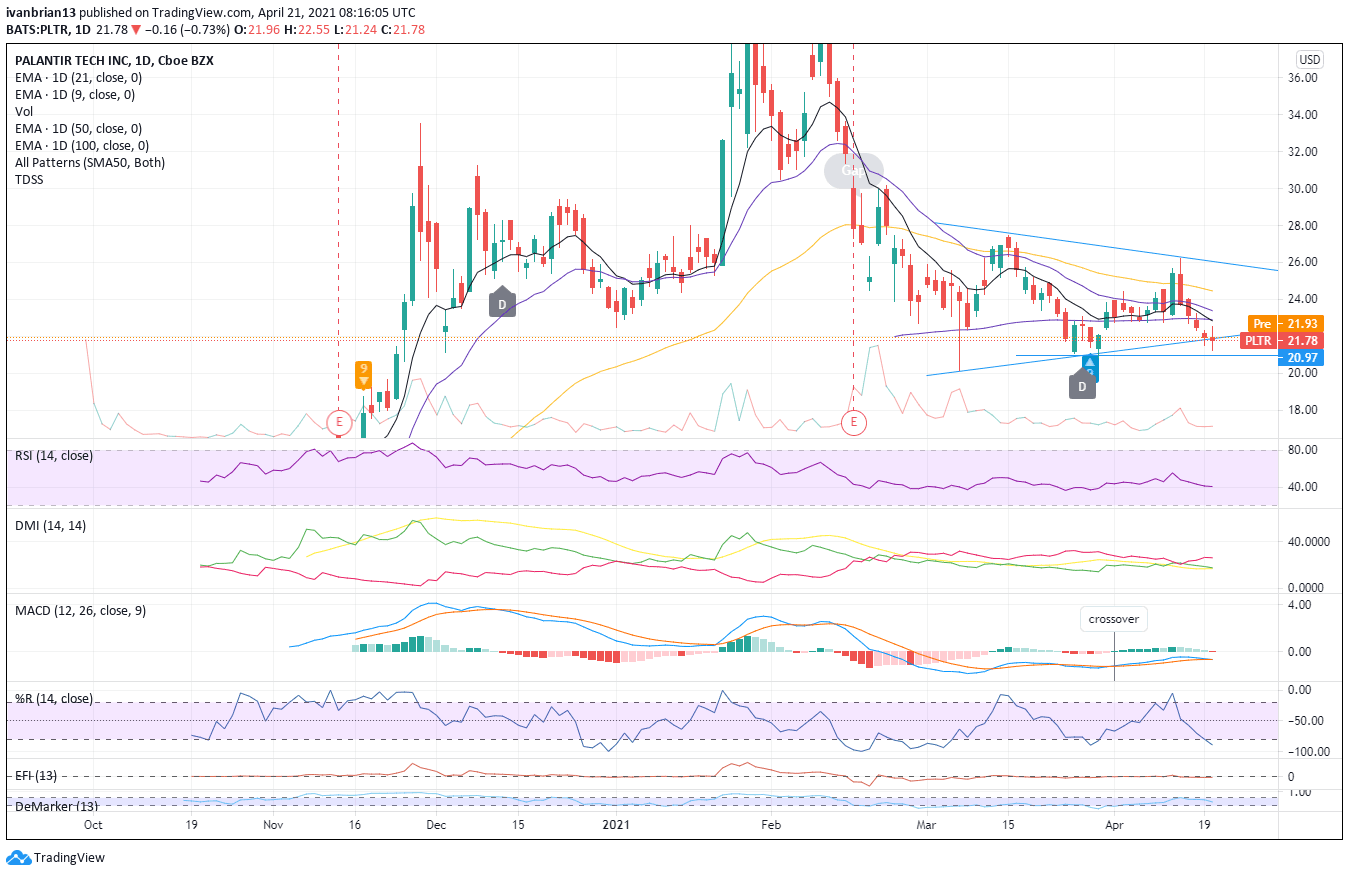Image resolution: width=1349 pixels, height=876 pixels.
Task: Click the 80.00 RSI axis label
Action: 1303,451
